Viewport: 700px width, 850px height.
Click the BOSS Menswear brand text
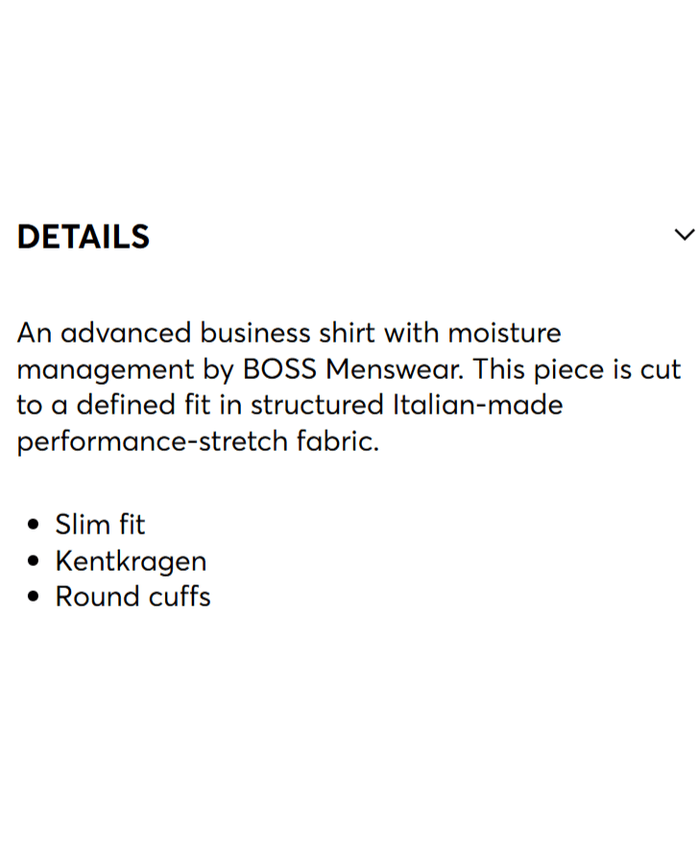coord(353,369)
